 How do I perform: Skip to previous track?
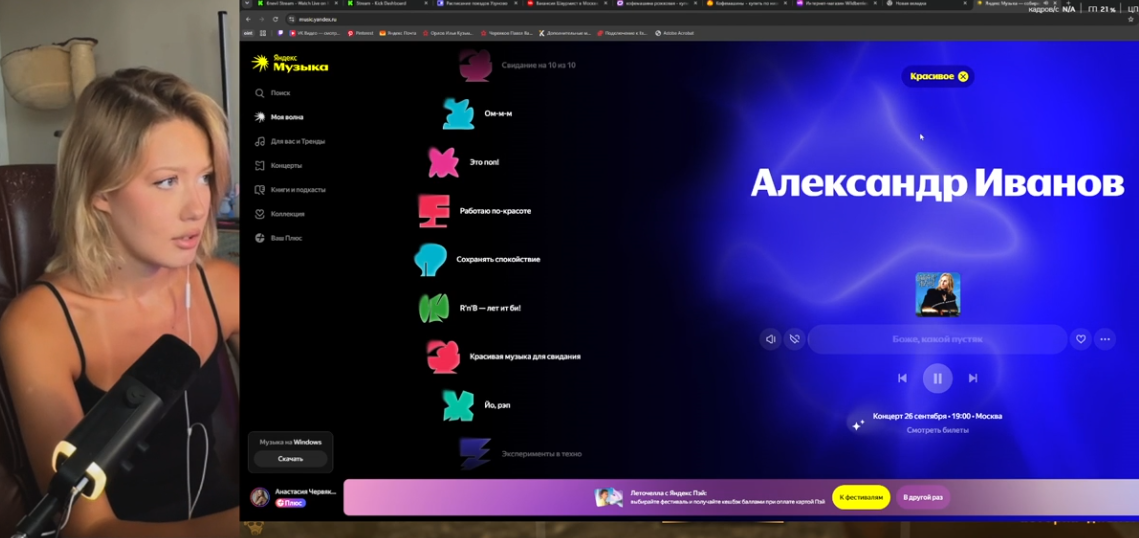click(x=902, y=378)
